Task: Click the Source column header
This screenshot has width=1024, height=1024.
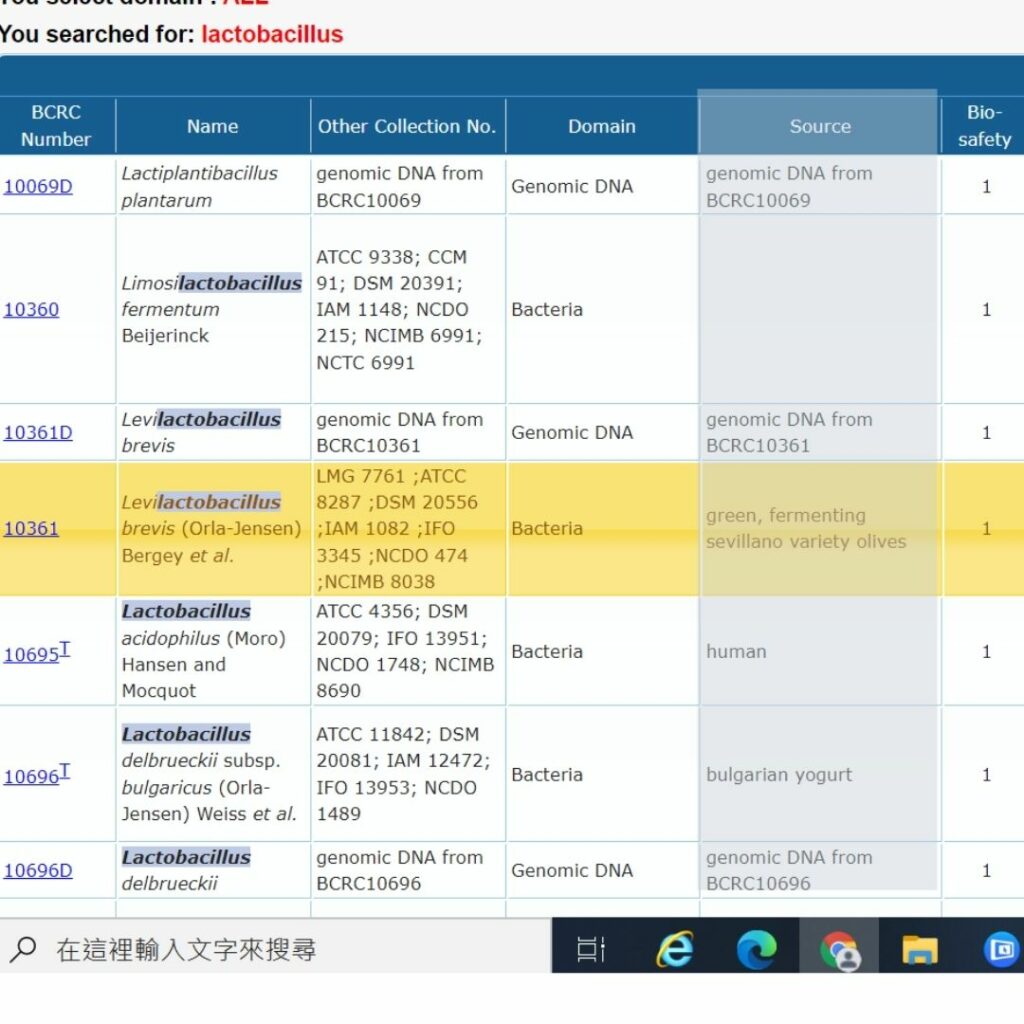Action: 819,126
